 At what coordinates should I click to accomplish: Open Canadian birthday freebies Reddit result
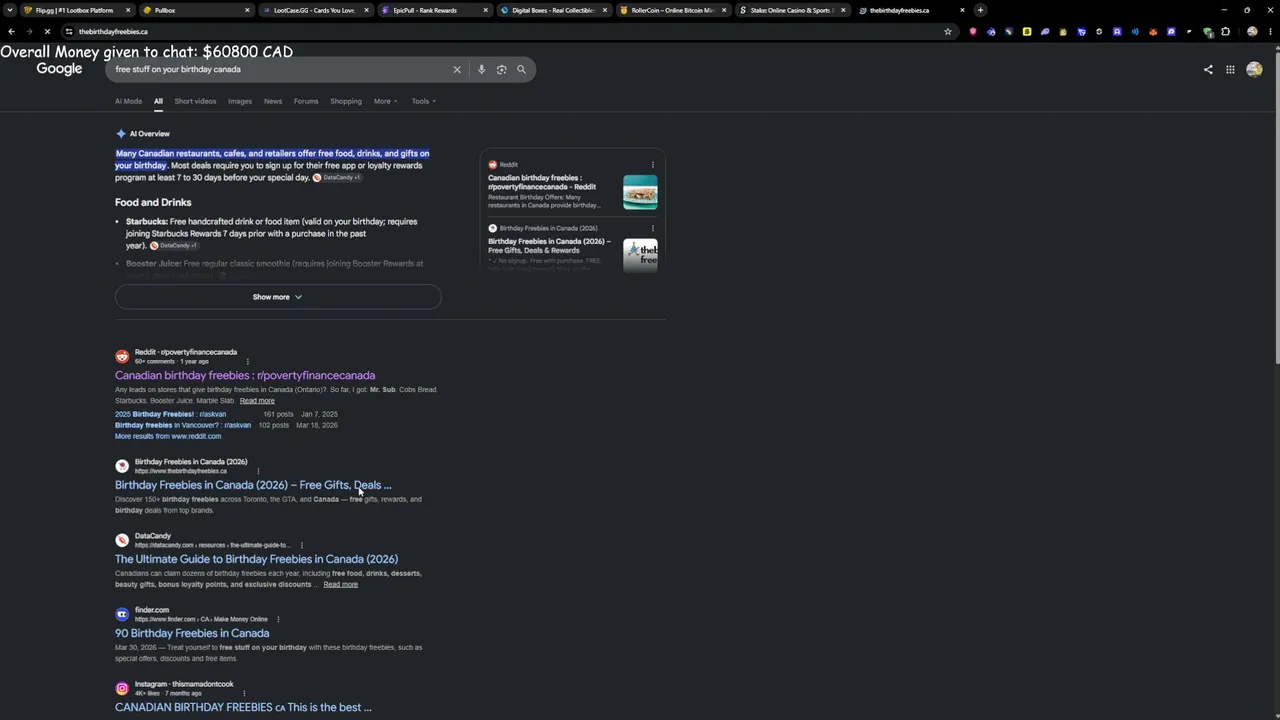(245, 376)
